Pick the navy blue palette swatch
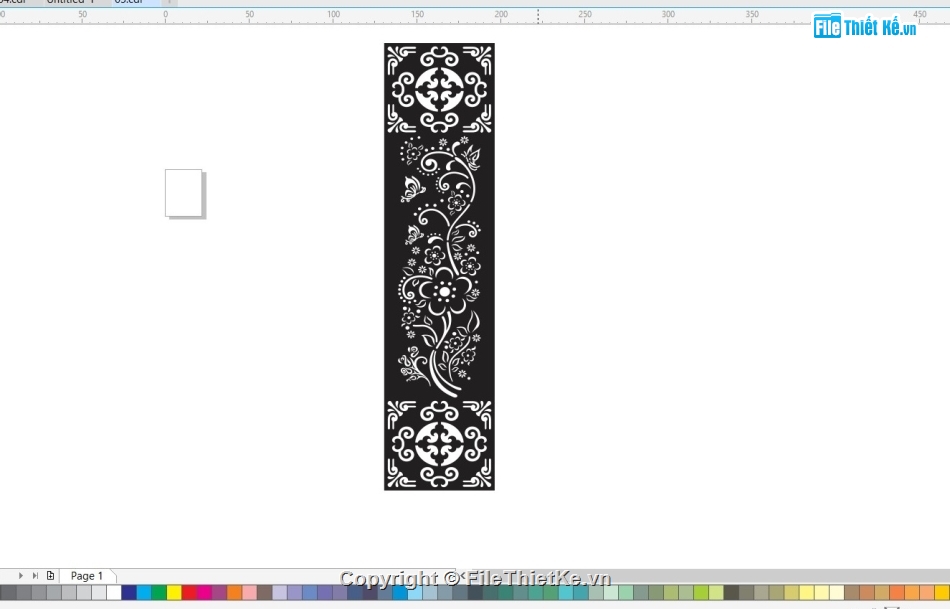 [128, 592]
